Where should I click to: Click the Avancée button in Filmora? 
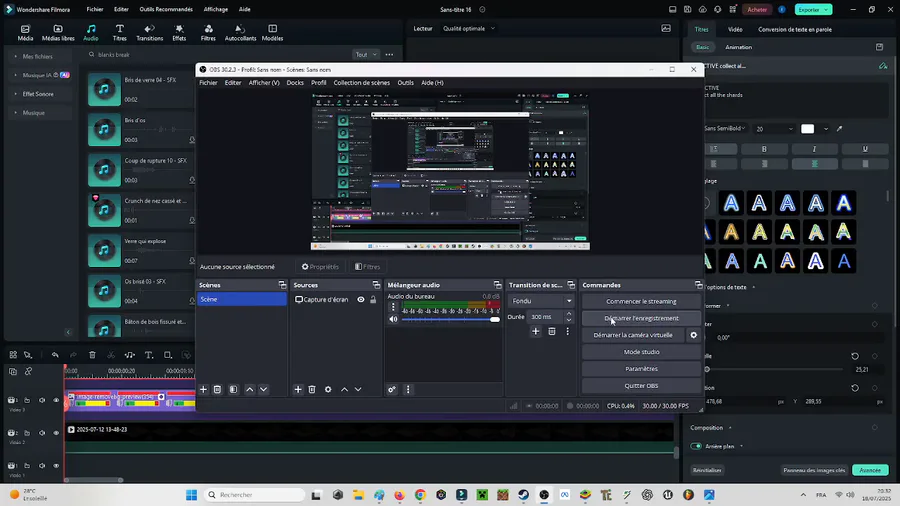870,470
